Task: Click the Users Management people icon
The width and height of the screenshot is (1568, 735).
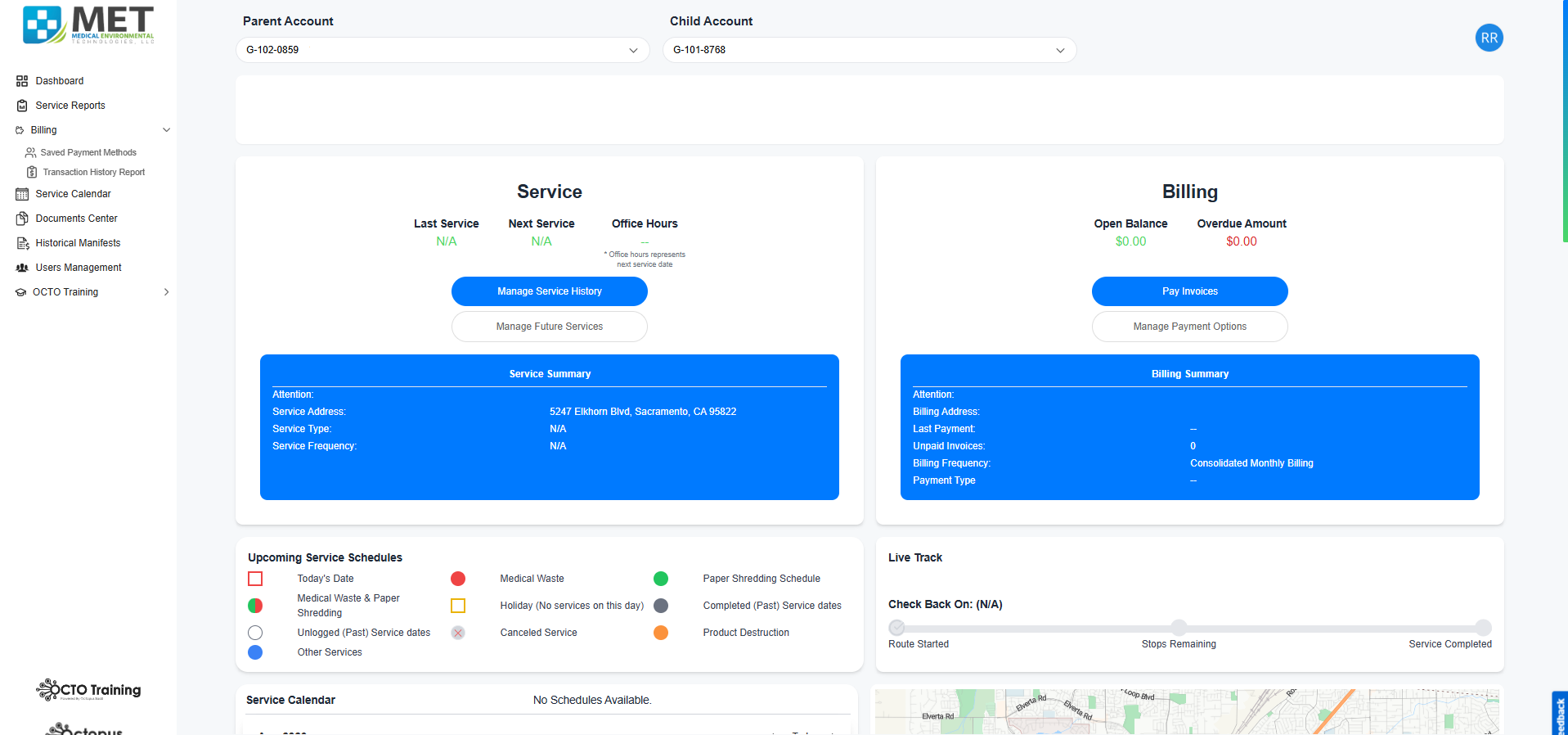Action: (22, 268)
